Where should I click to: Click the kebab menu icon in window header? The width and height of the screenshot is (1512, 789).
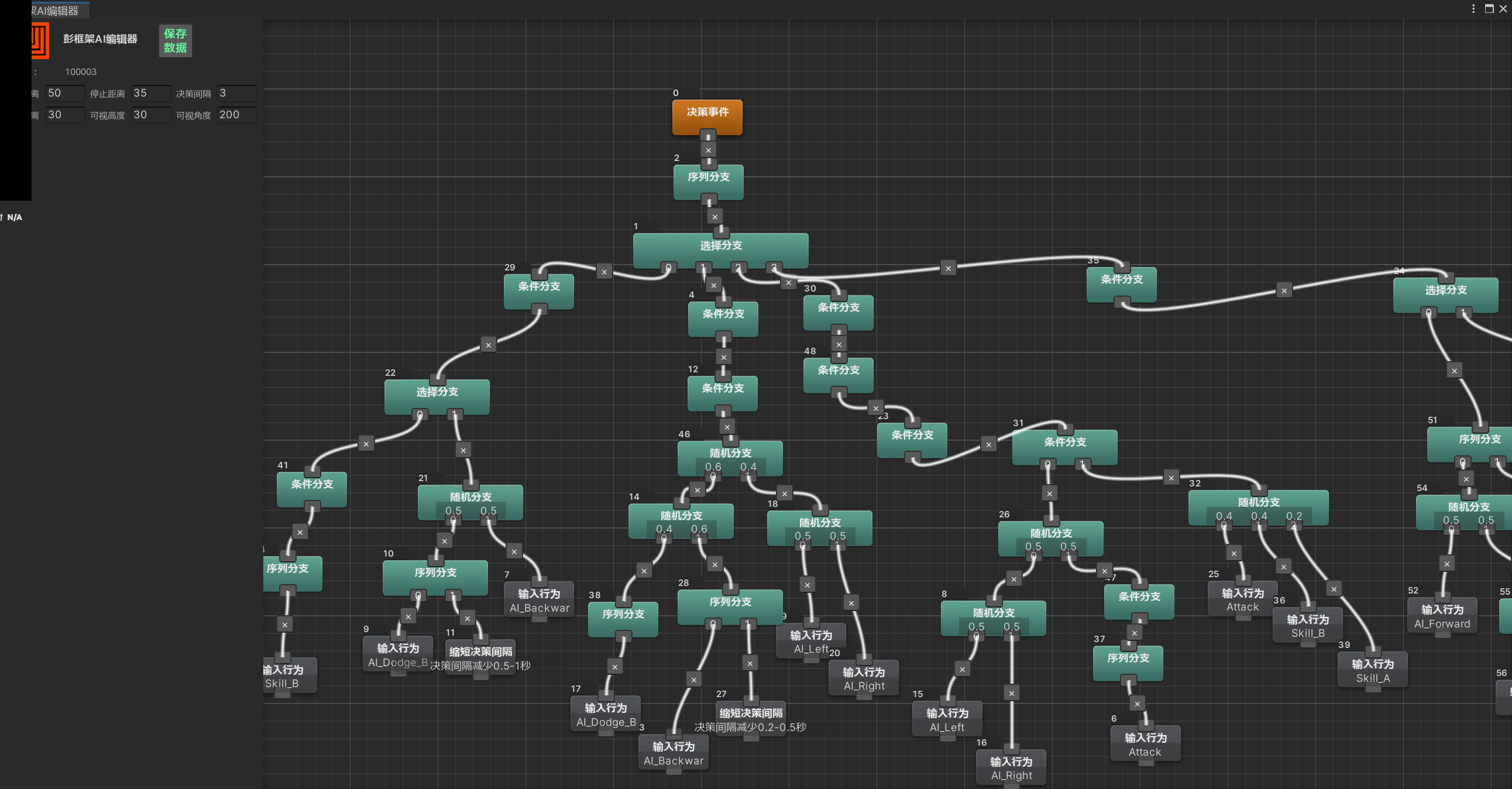coord(1473,8)
